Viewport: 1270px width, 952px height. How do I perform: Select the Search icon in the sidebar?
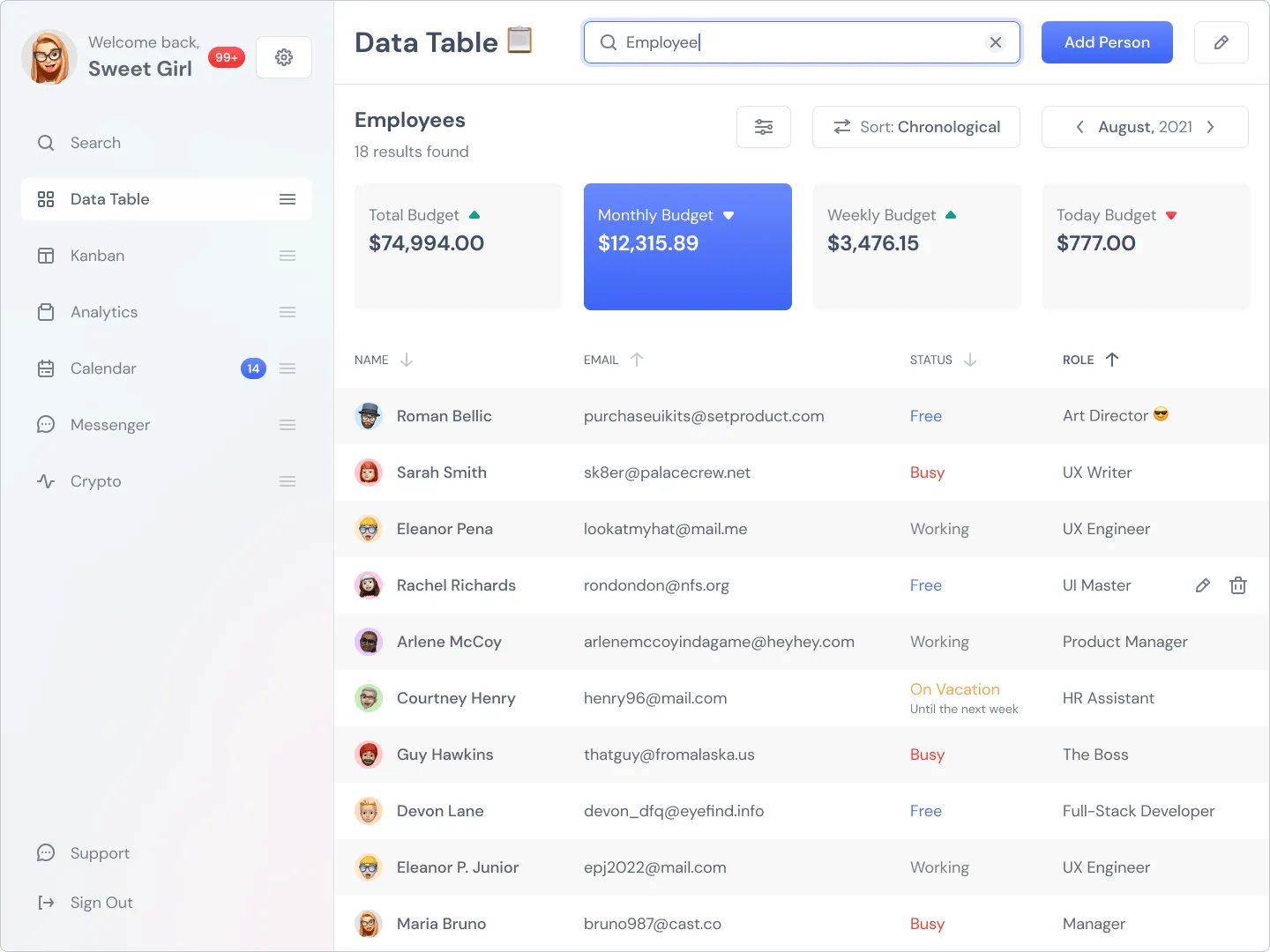coord(46,142)
